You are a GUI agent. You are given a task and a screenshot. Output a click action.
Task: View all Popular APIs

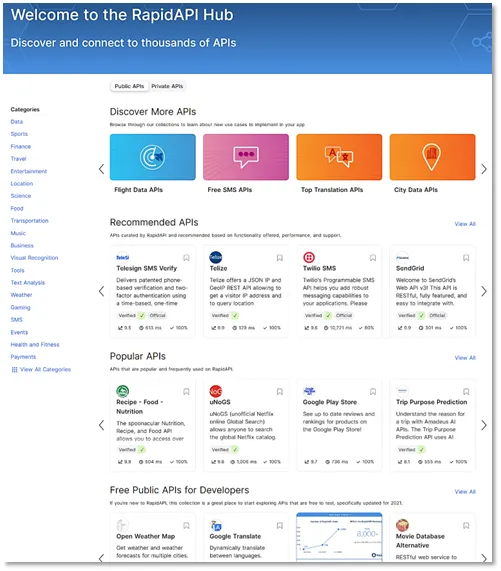point(465,358)
